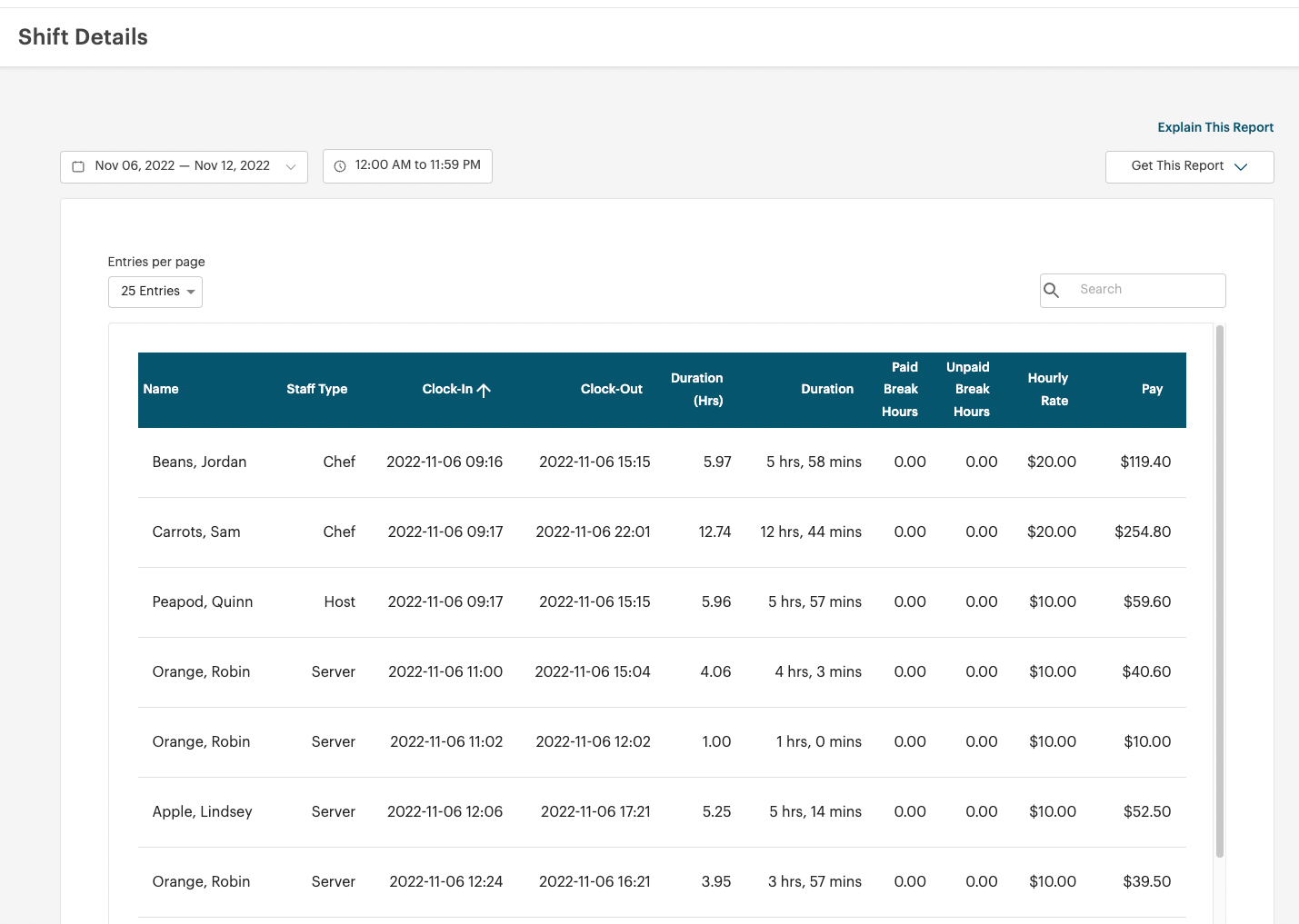Click the Explain This Report link
The width and height of the screenshot is (1299, 924).
(1215, 127)
